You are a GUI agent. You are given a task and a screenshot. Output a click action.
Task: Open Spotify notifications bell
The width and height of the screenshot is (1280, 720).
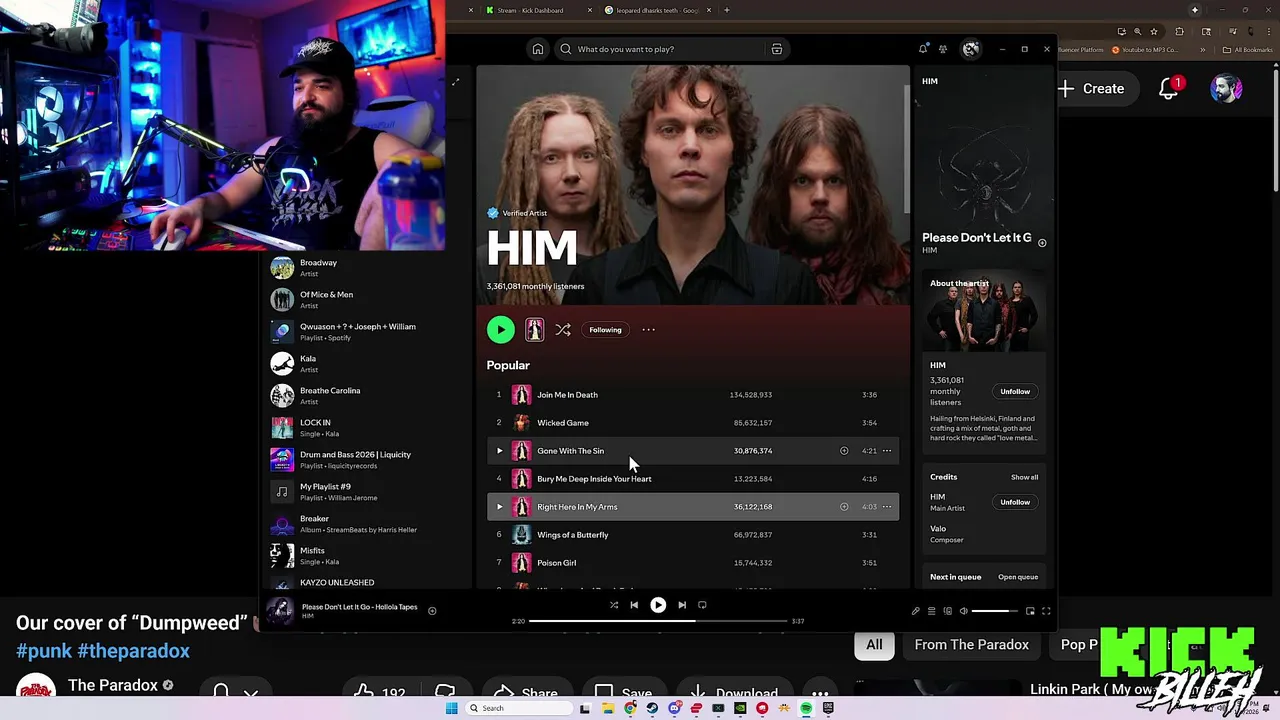coord(923,49)
